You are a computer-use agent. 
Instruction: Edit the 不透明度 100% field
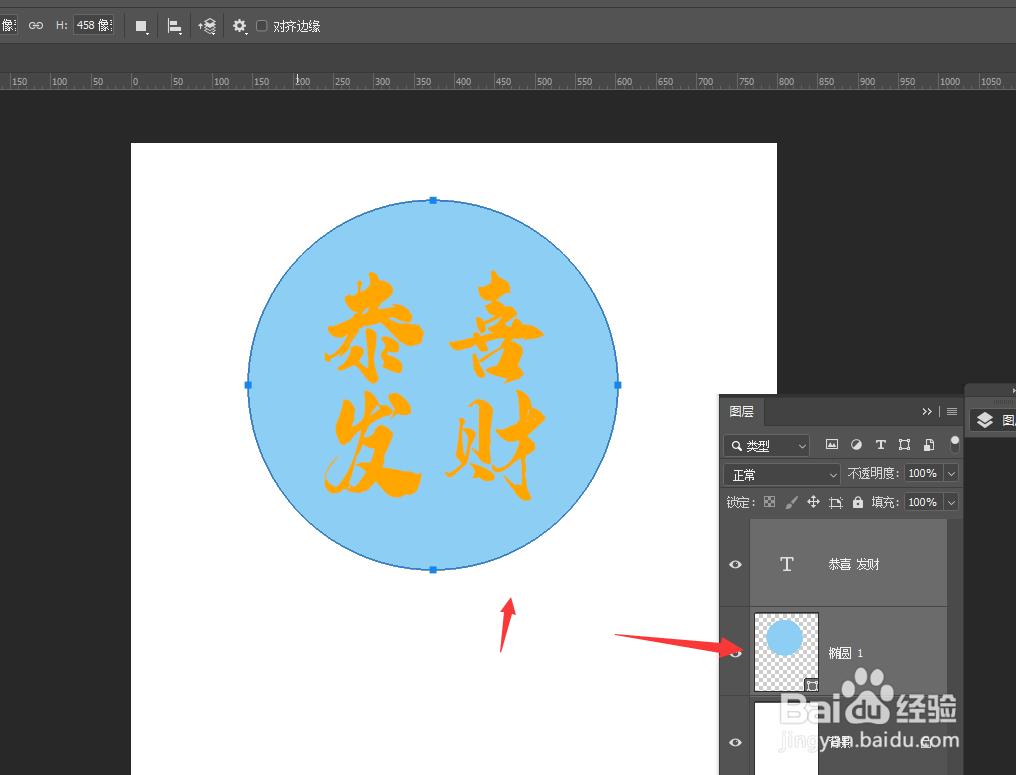pos(923,473)
